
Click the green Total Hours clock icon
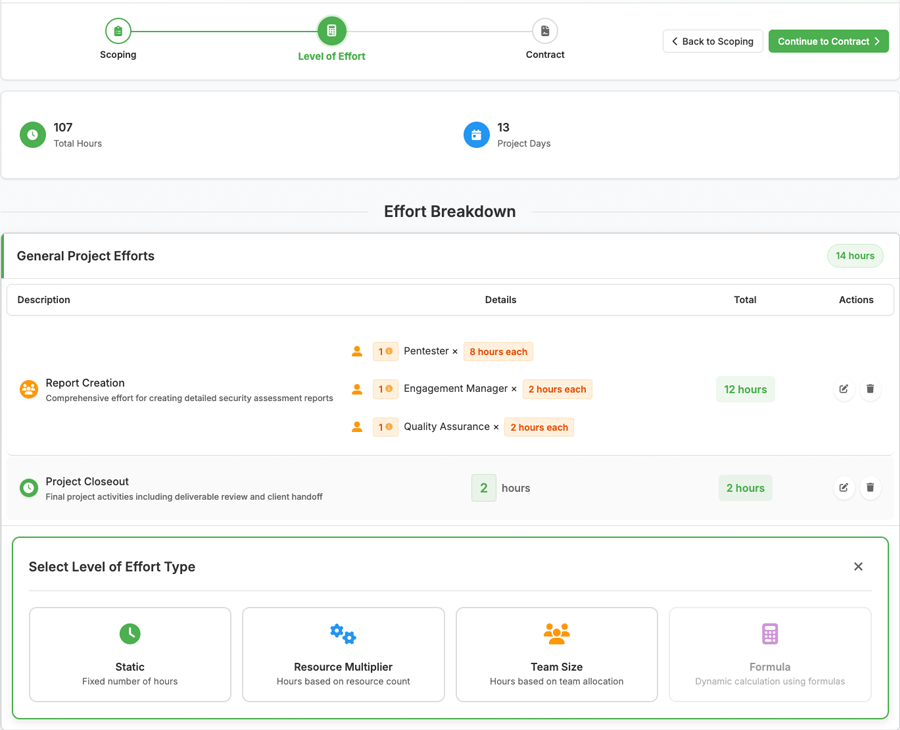[x=33, y=135]
